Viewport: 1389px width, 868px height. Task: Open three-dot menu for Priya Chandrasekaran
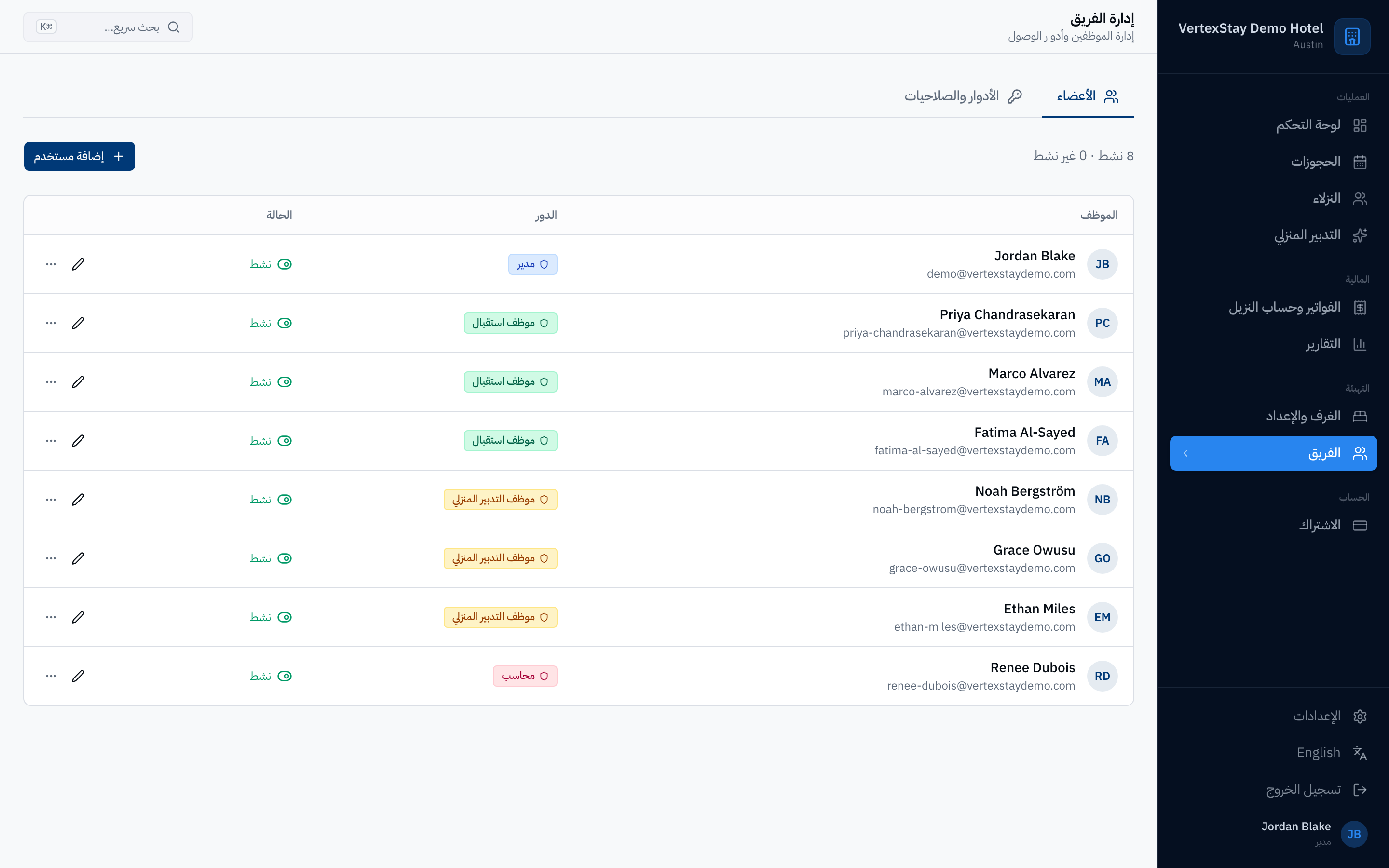[51, 323]
